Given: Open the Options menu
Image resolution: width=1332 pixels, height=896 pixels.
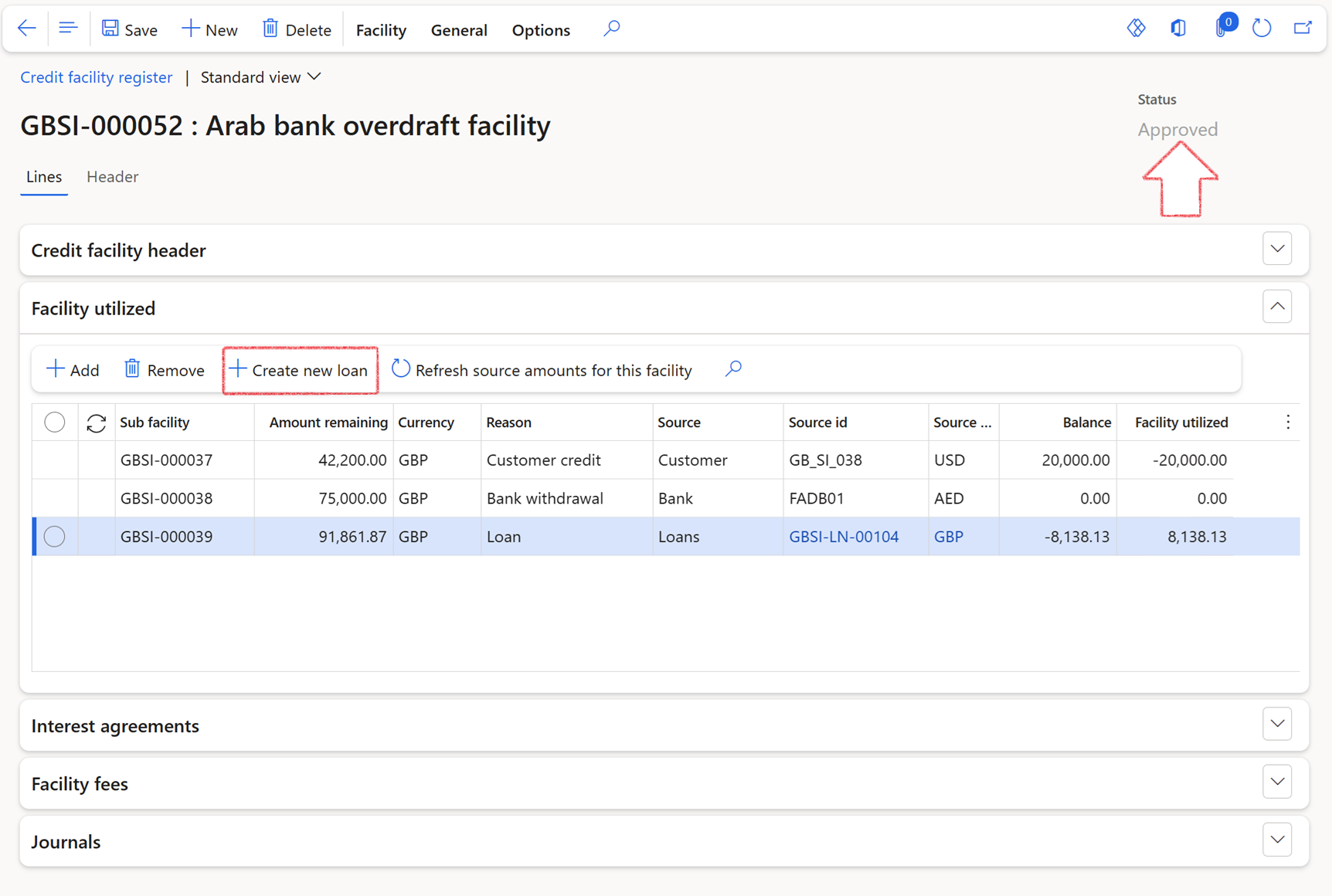Looking at the screenshot, I should (x=540, y=29).
